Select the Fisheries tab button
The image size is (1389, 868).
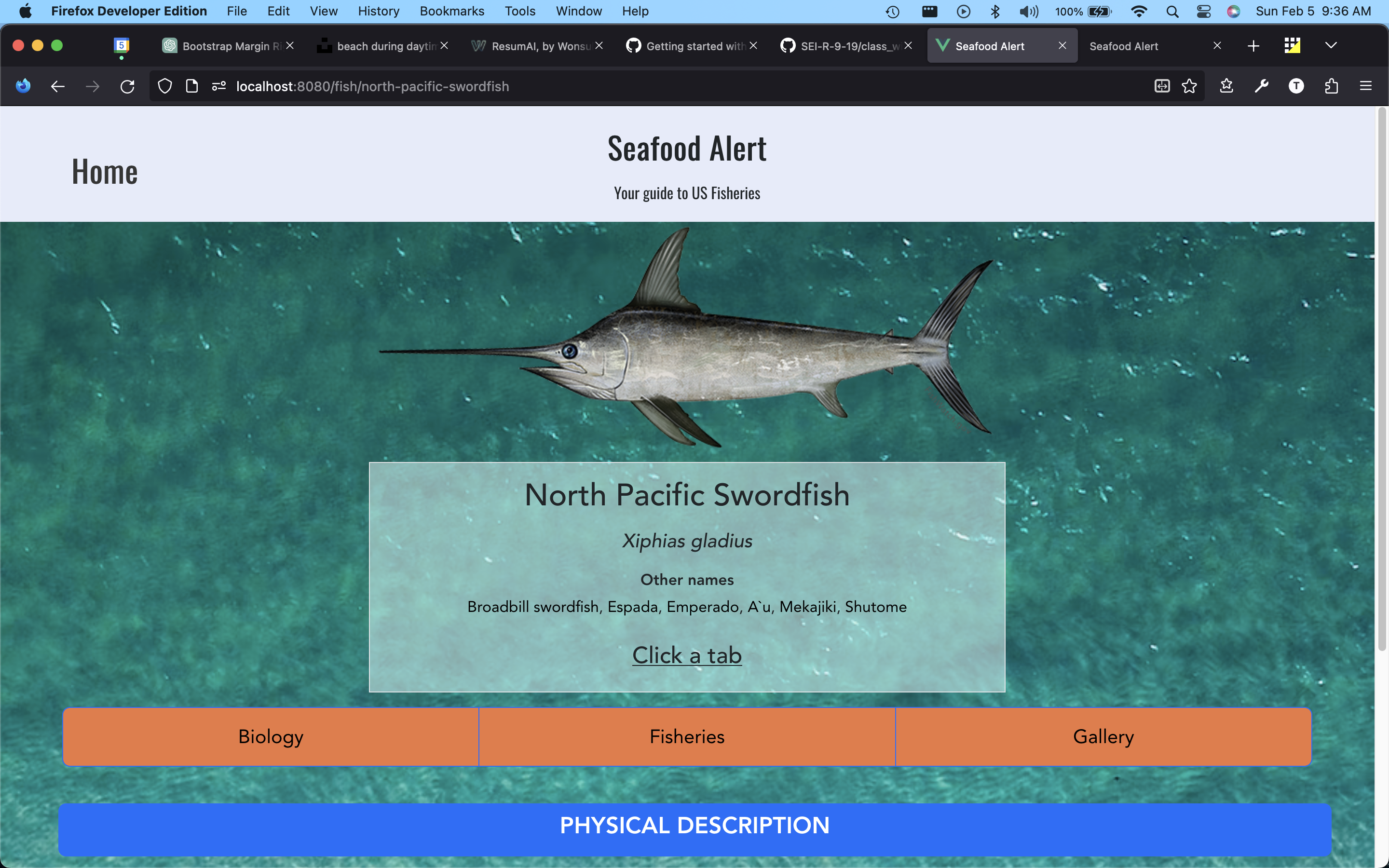(x=686, y=736)
